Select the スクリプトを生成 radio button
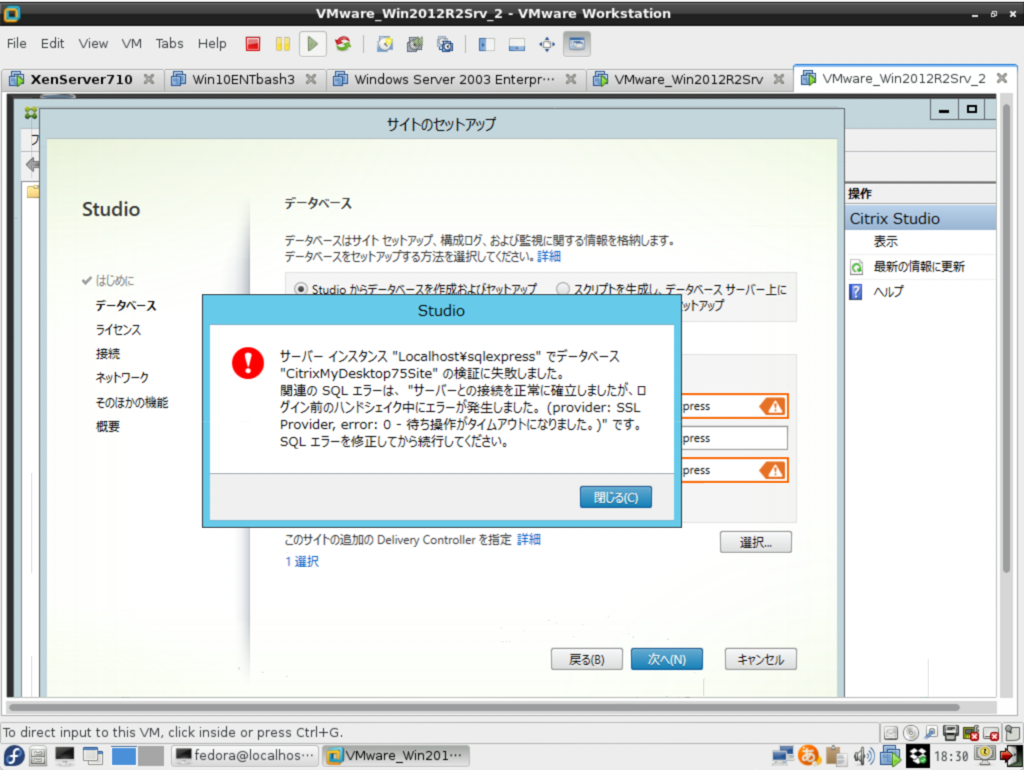 [x=562, y=288]
